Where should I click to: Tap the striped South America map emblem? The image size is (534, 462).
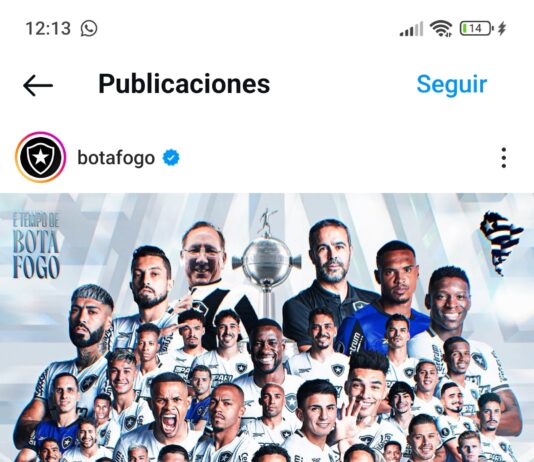coord(501,242)
